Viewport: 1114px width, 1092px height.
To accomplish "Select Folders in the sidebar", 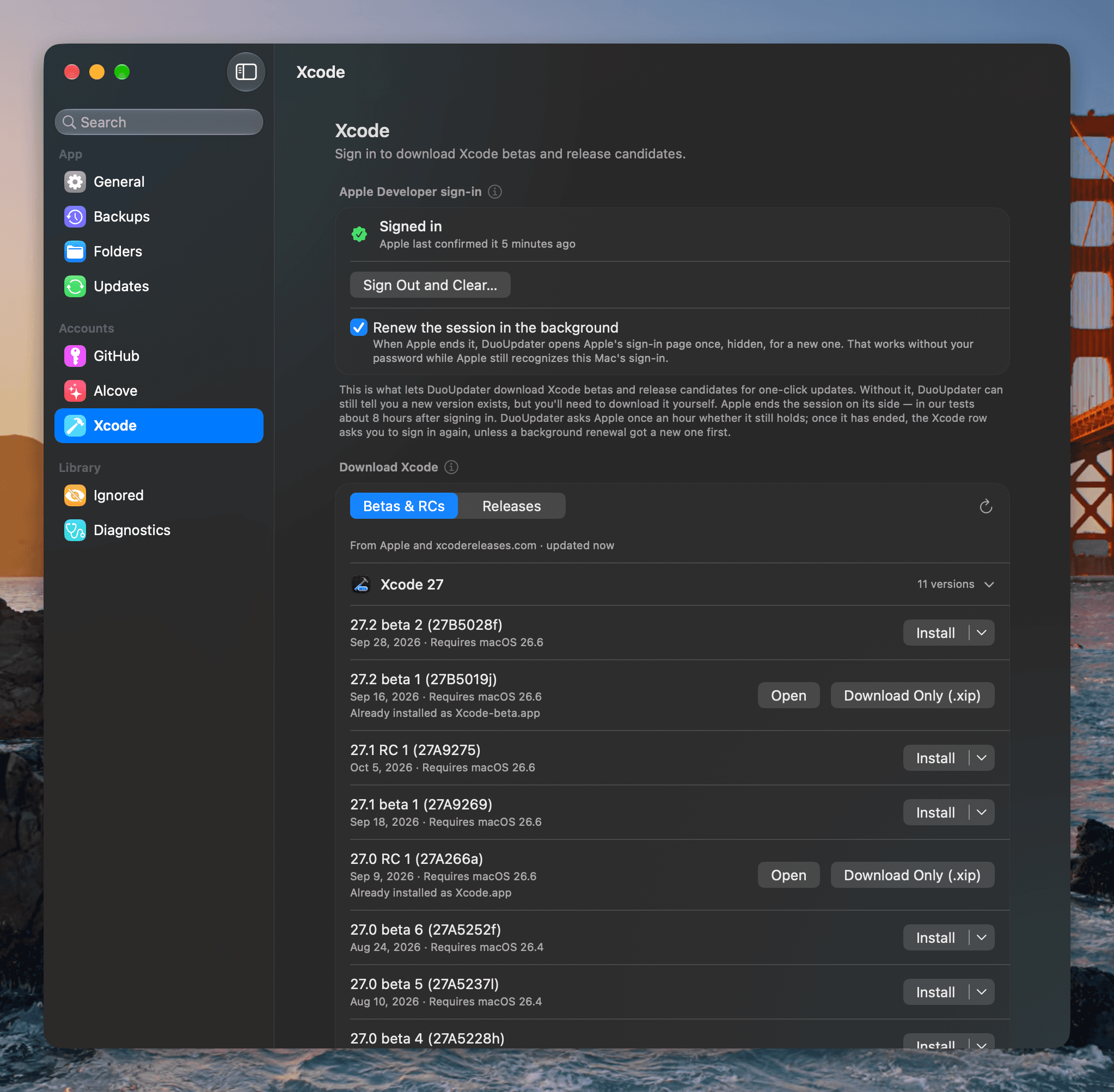I will (x=159, y=251).
